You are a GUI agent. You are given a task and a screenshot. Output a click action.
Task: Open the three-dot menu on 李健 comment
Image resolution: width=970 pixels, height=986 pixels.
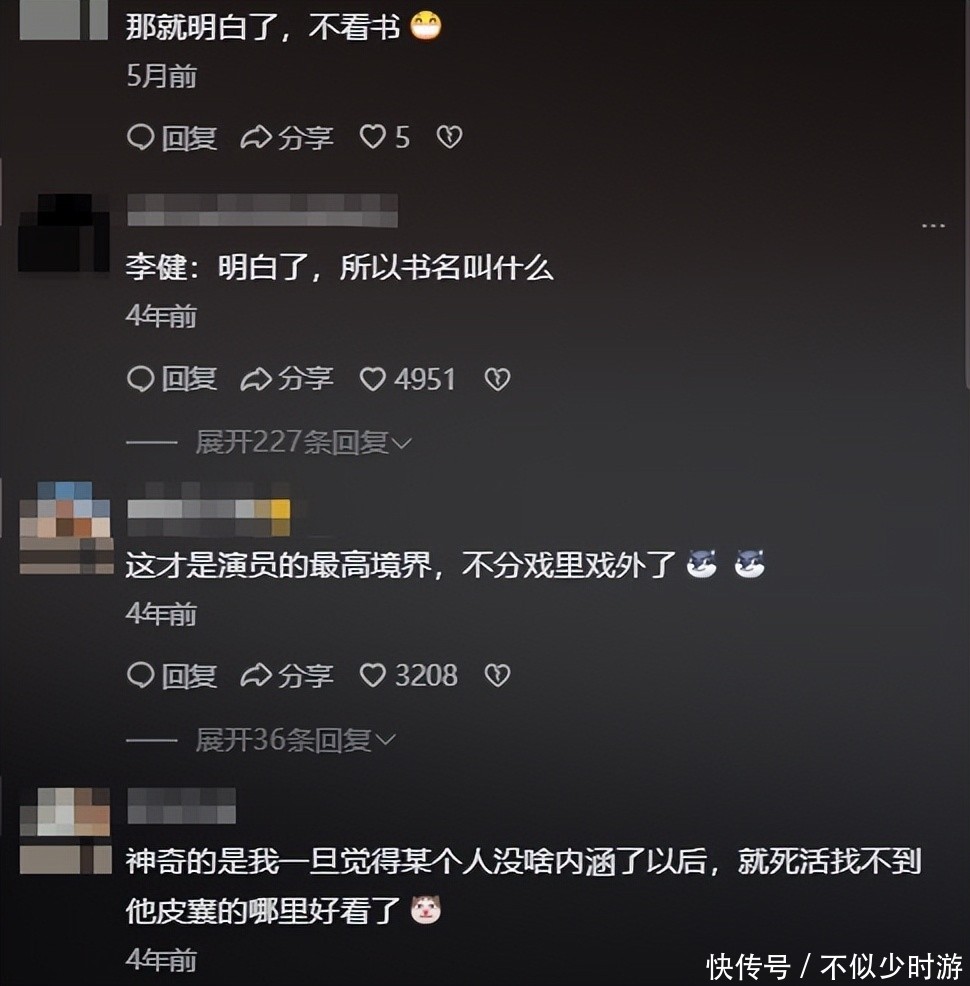coord(933,225)
